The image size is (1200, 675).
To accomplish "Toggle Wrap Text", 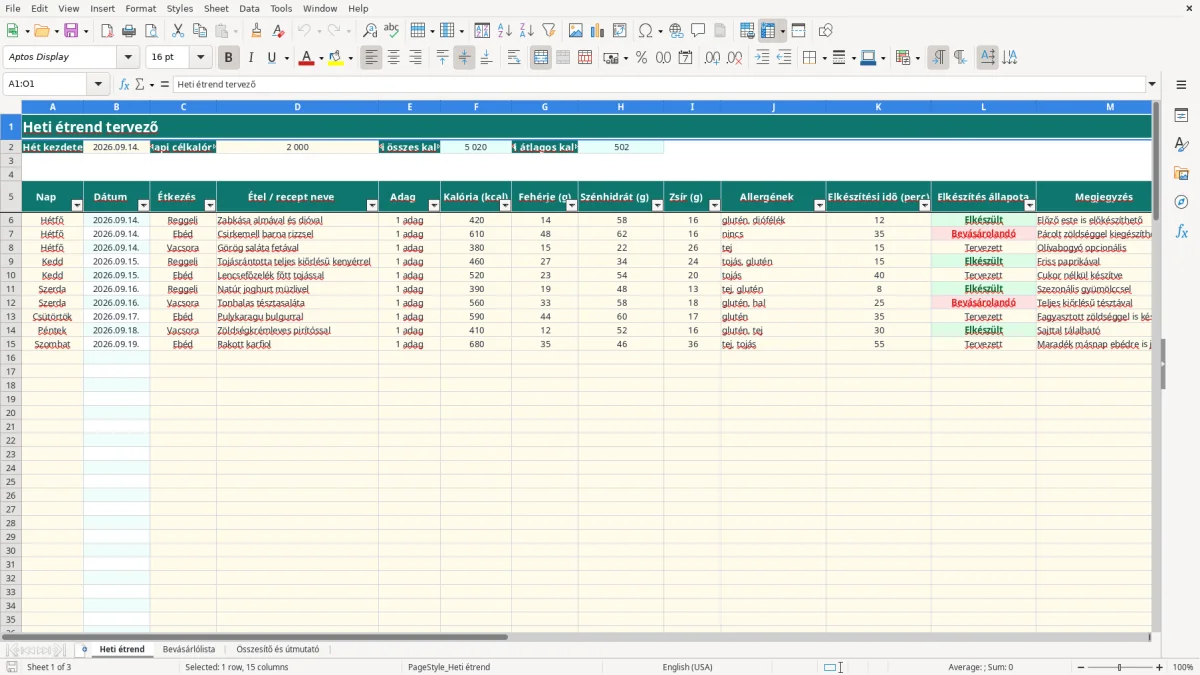I will click(x=514, y=58).
